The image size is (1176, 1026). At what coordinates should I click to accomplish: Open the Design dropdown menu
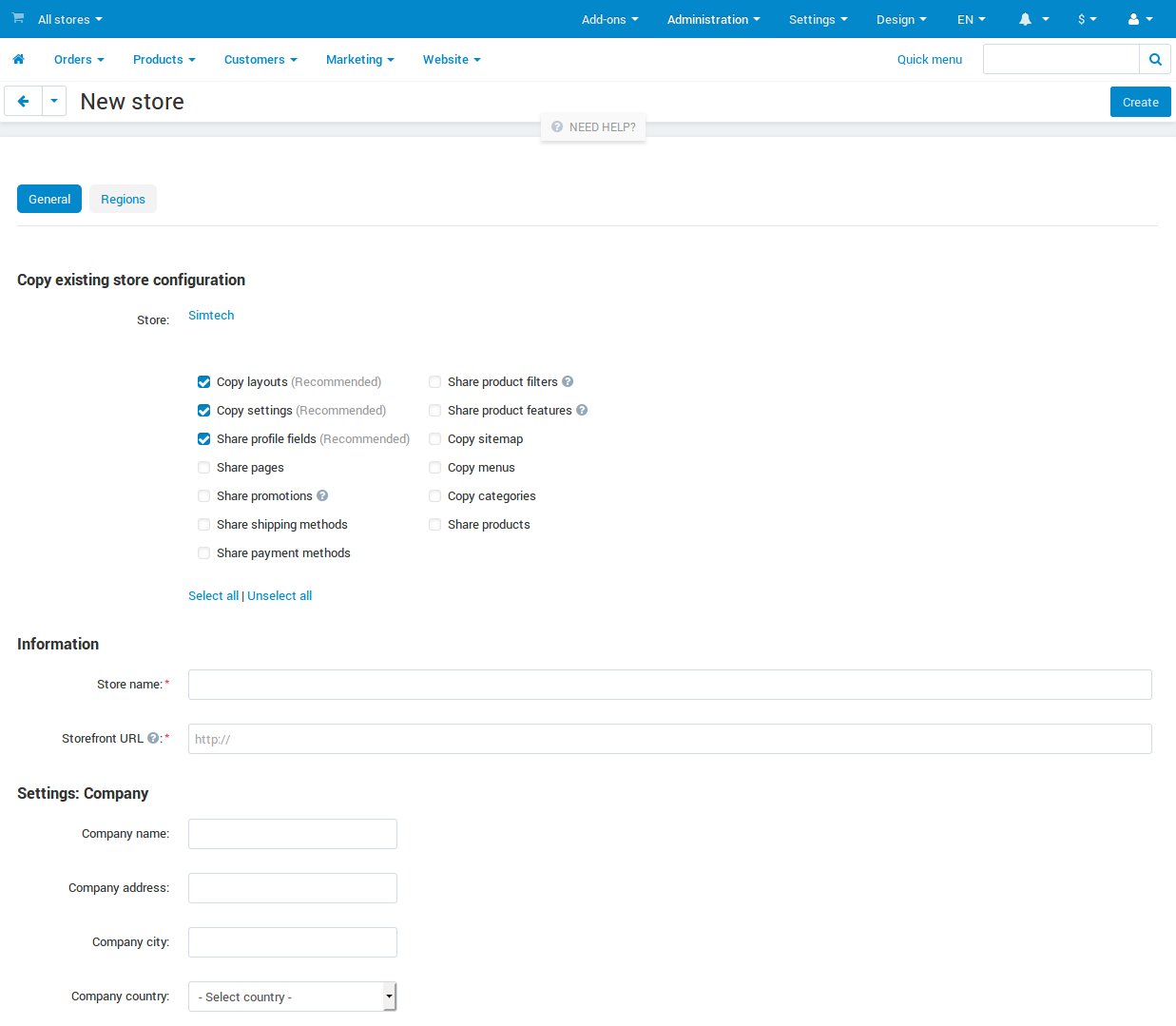click(901, 19)
